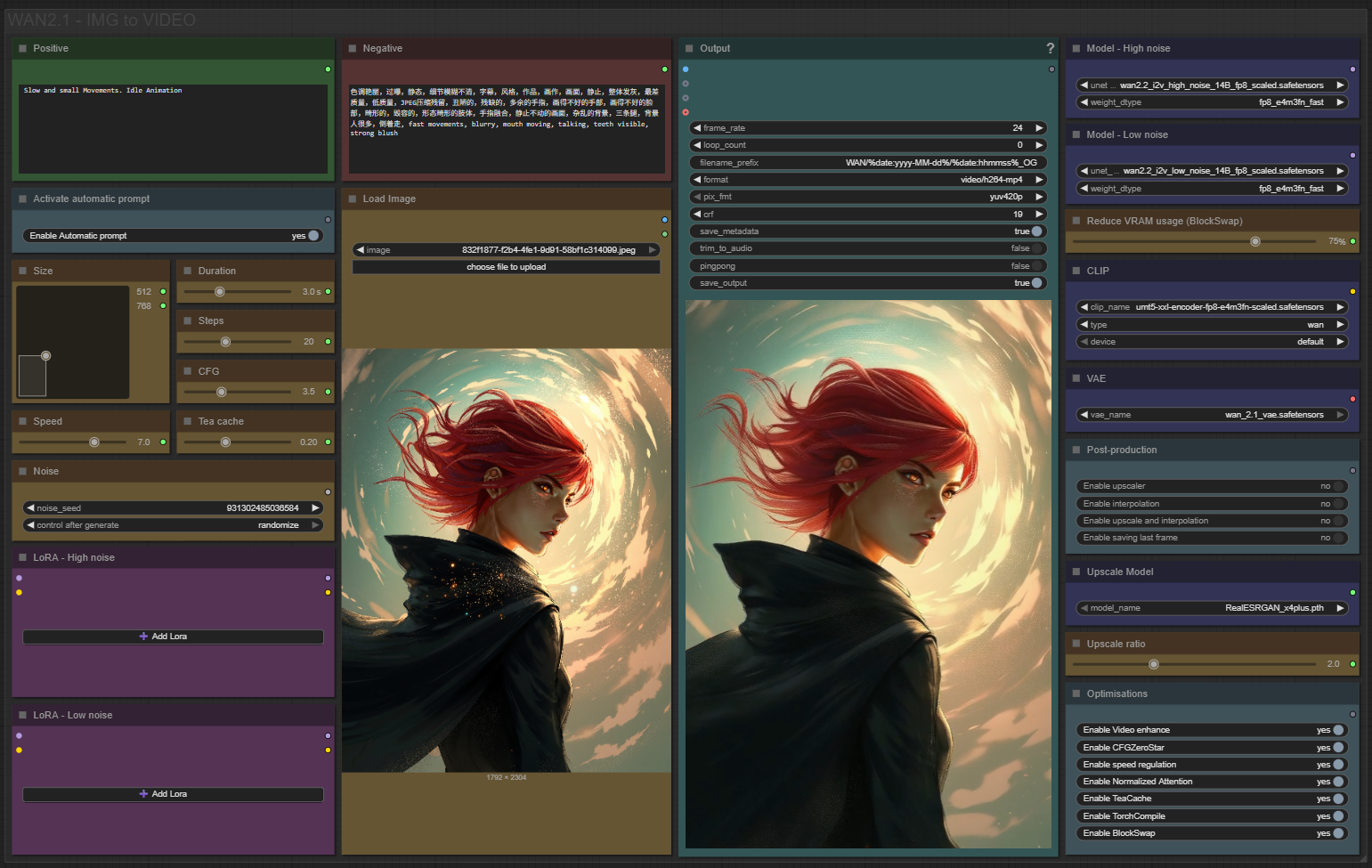
Task: Open the control after generate dropdown
Action: click(x=174, y=525)
